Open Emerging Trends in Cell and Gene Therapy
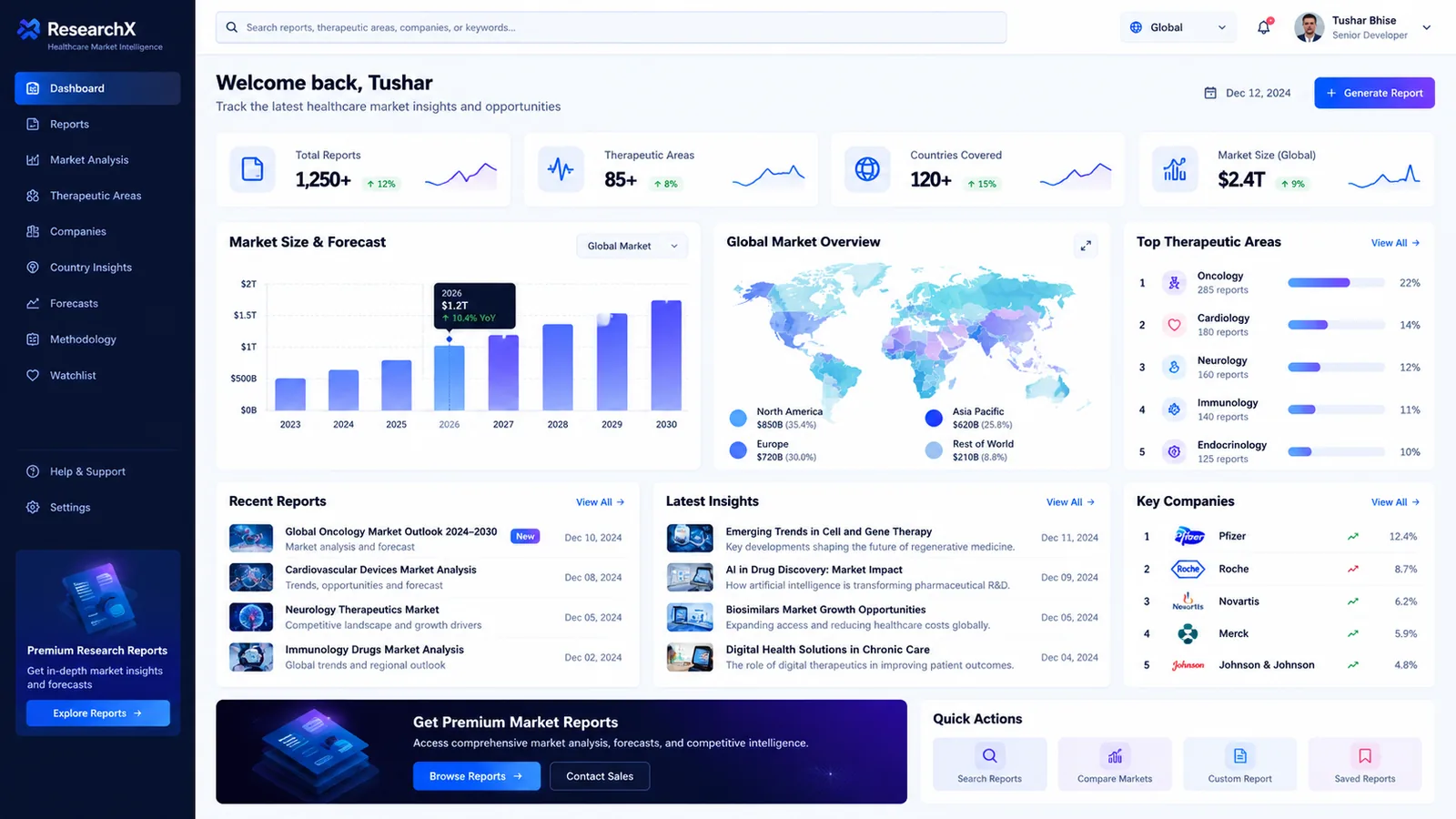 point(883,539)
